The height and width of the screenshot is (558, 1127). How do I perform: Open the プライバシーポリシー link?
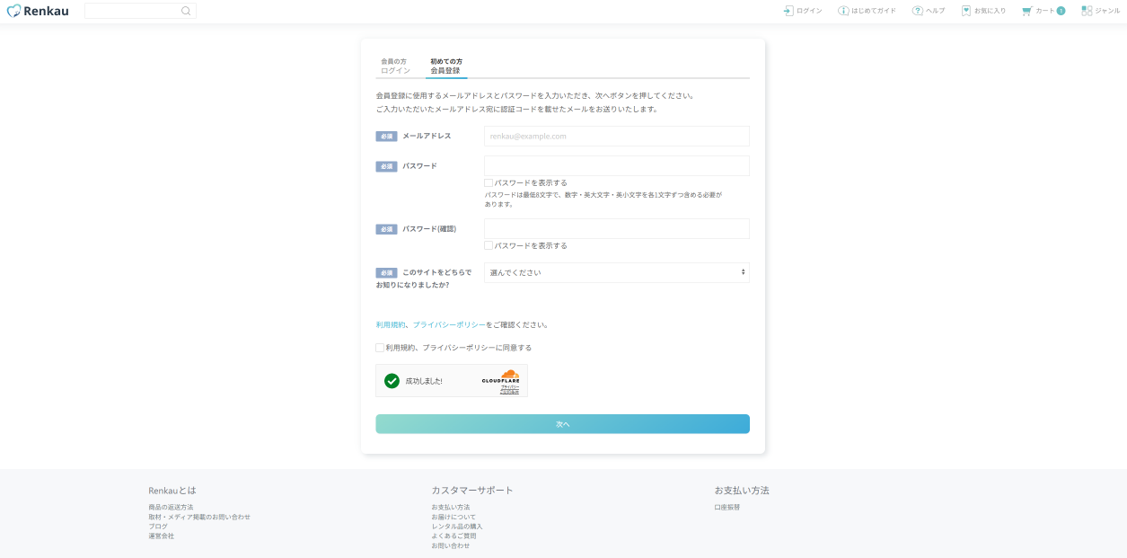coord(449,324)
